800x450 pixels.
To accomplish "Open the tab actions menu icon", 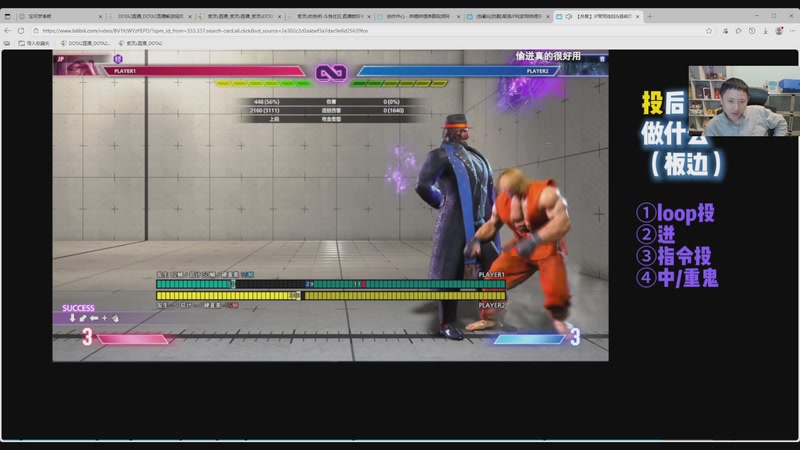I will tap(7, 16).
